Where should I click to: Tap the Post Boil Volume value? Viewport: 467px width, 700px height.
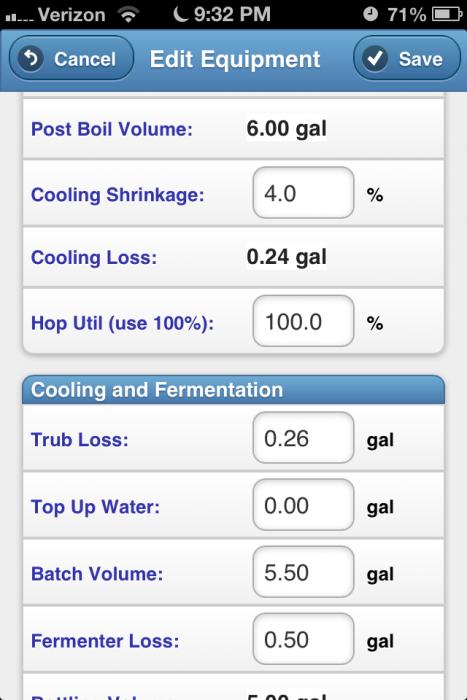(x=286, y=129)
